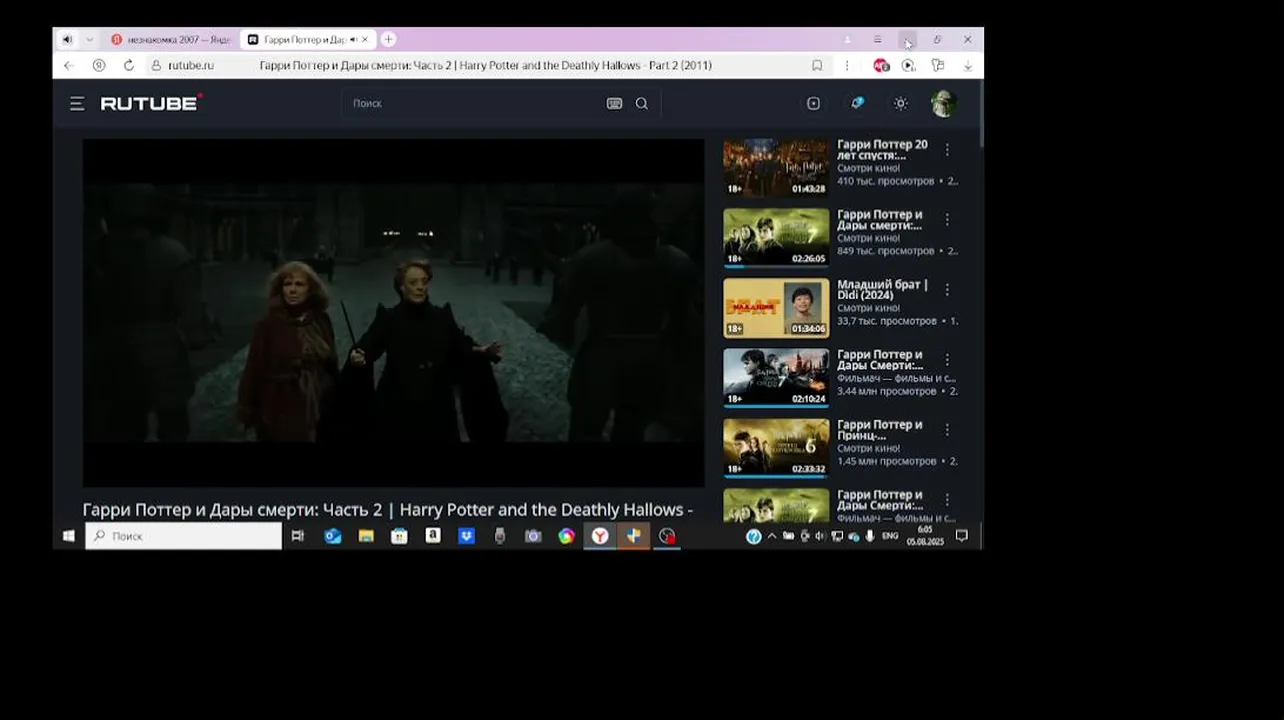Open the video title 'Гарри Поттер и Дары смерти: Часть 2'

388,510
